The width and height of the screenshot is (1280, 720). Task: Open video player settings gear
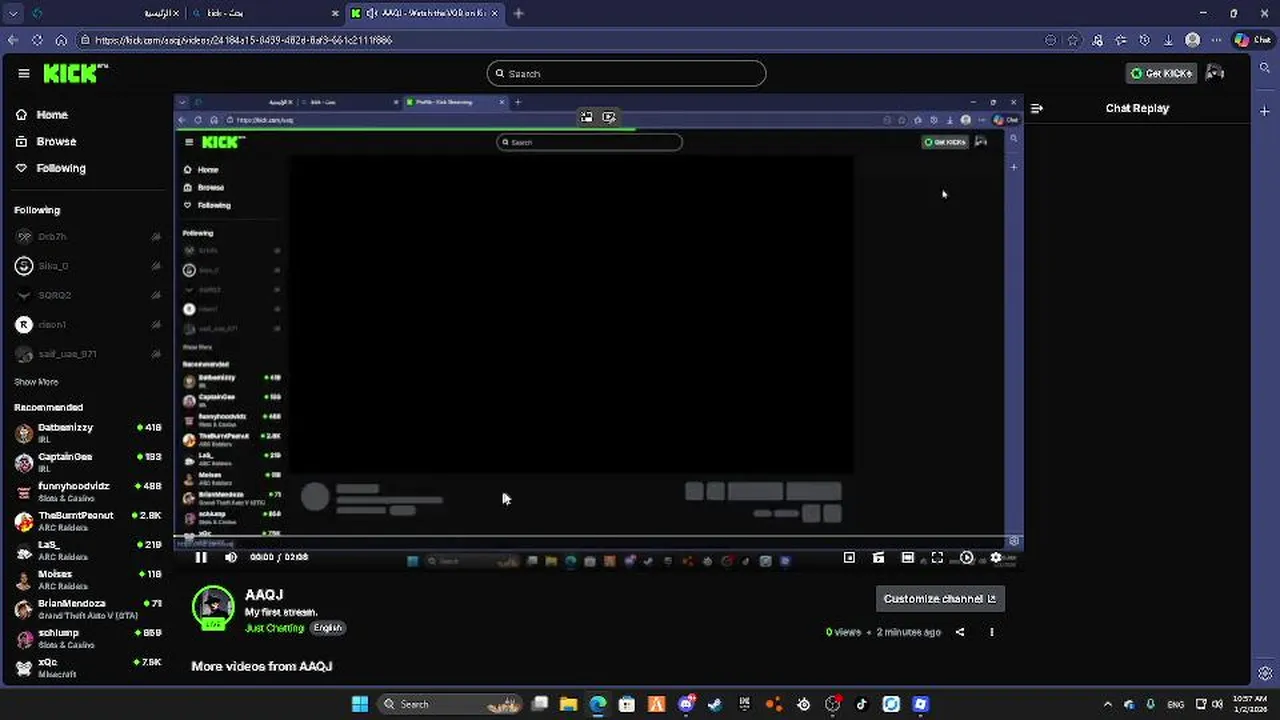996,558
